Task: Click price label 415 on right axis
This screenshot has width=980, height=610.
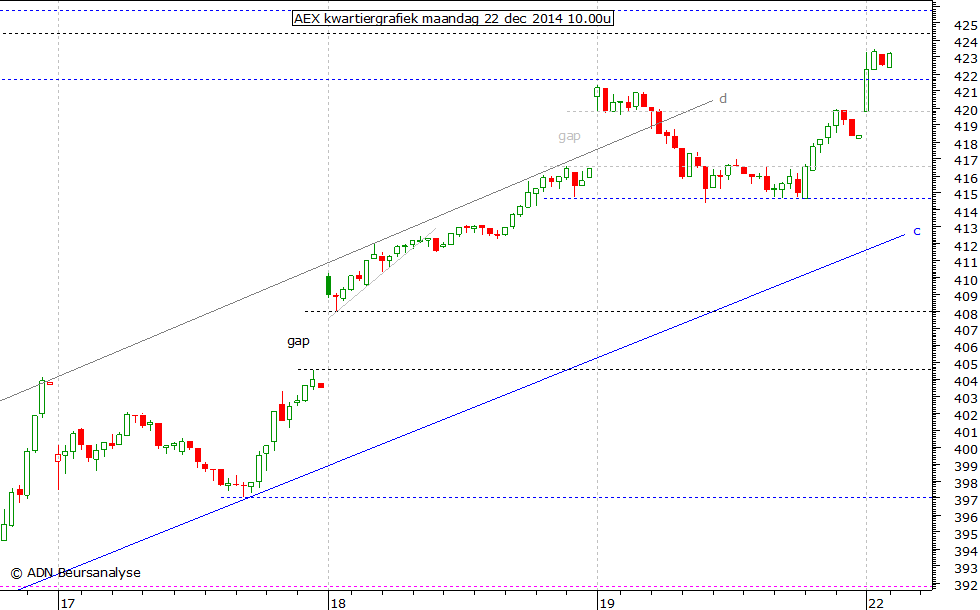Action: (x=966, y=195)
